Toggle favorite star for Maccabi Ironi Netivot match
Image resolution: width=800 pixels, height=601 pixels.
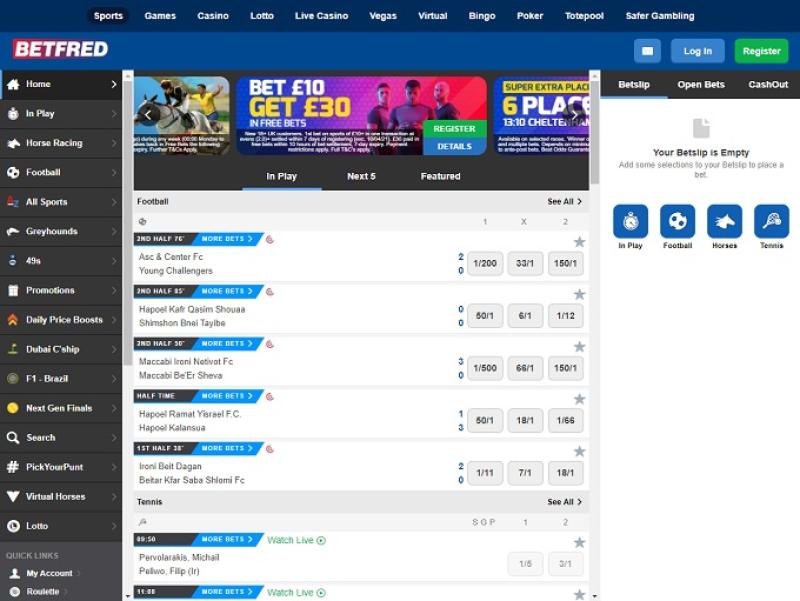[579, 347]
